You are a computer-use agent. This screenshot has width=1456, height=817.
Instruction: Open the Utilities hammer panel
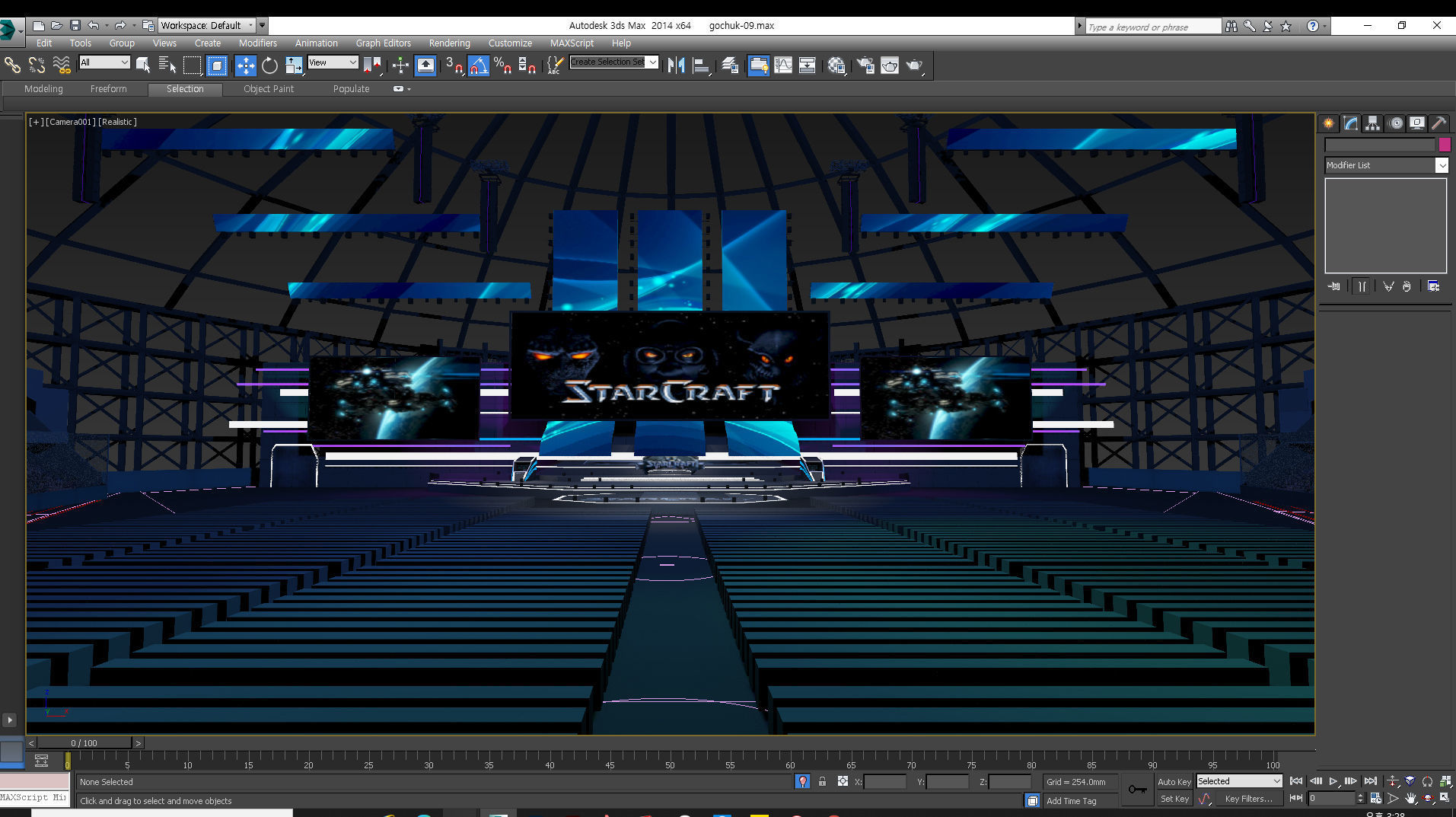point(1438,123)
